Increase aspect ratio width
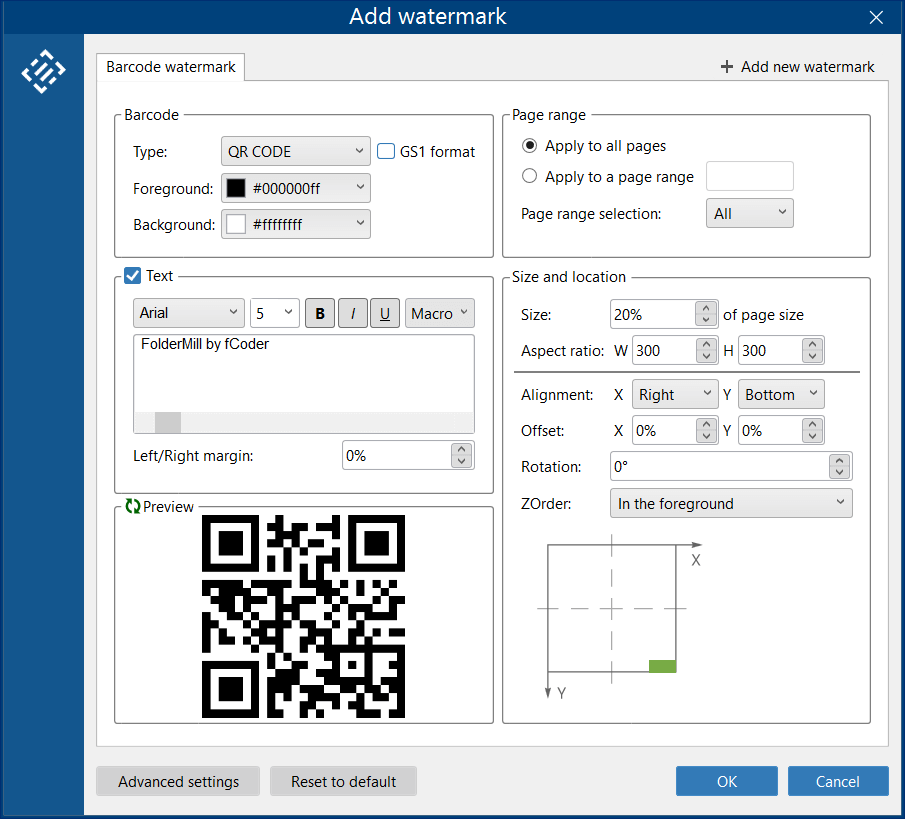This screenshot has width=905, height=819. [706, 344]
